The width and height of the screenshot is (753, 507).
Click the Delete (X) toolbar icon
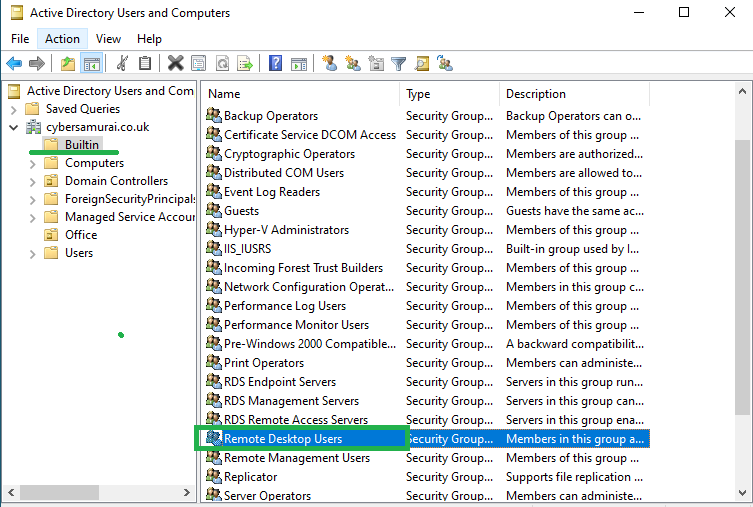(x=176, y=64)
